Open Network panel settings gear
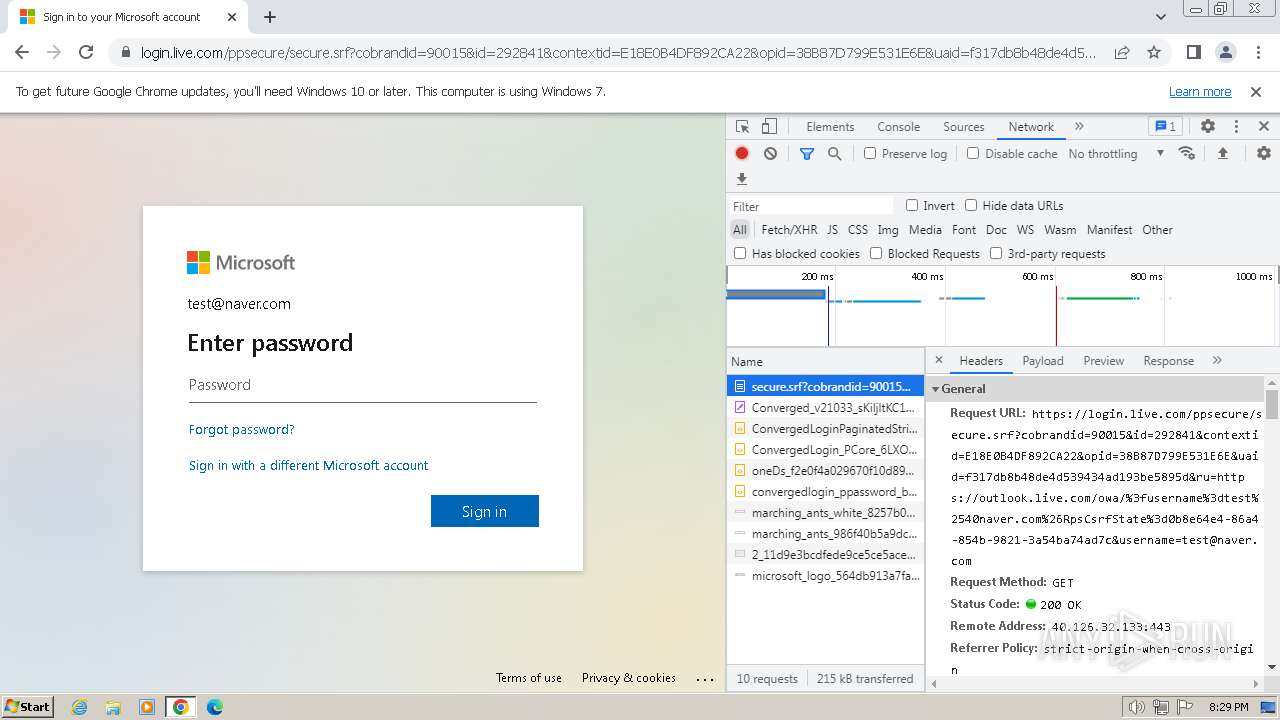 tap(1264, 153)
